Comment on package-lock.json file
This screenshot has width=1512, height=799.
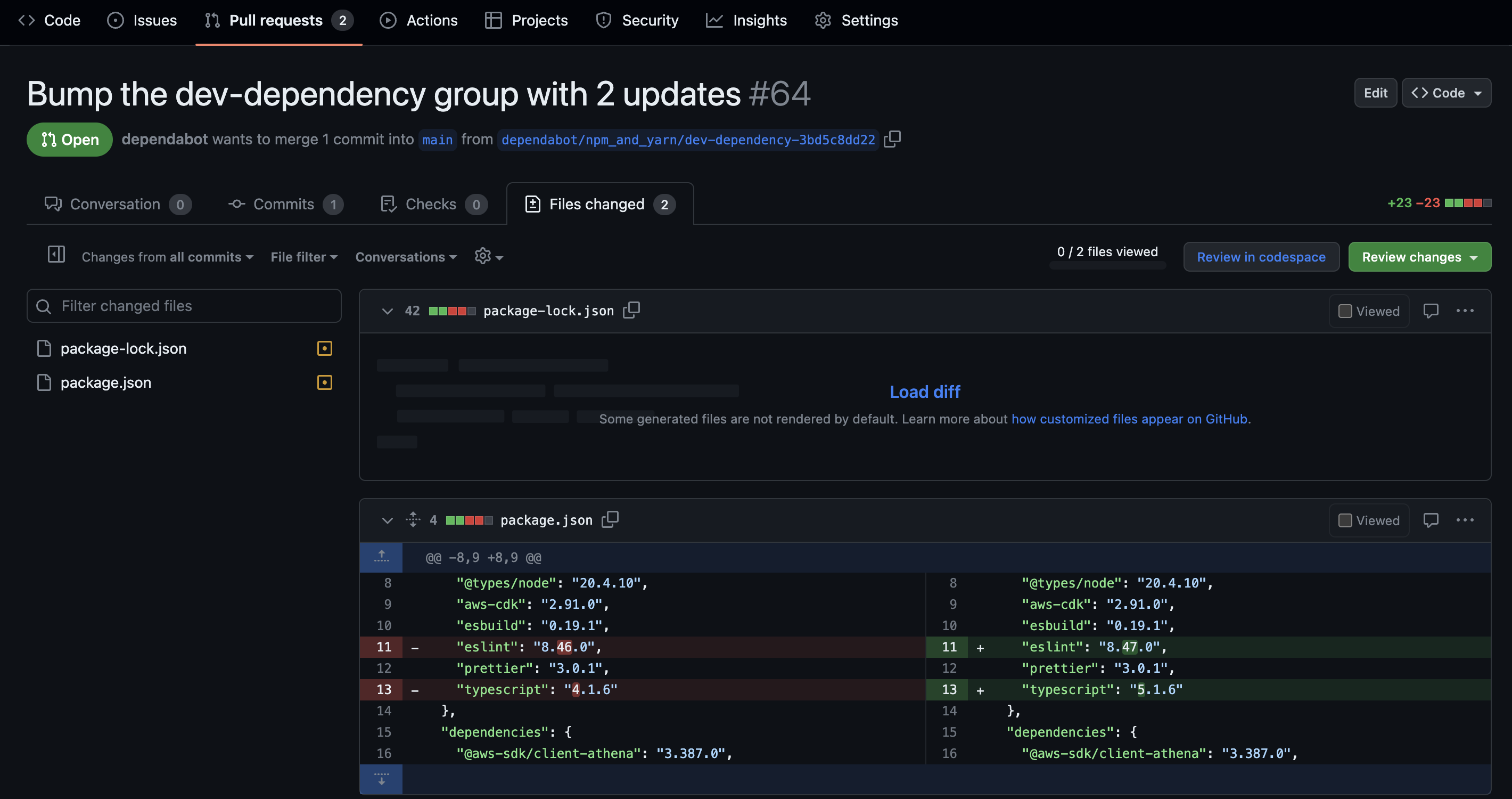(x=1431, y=311)
